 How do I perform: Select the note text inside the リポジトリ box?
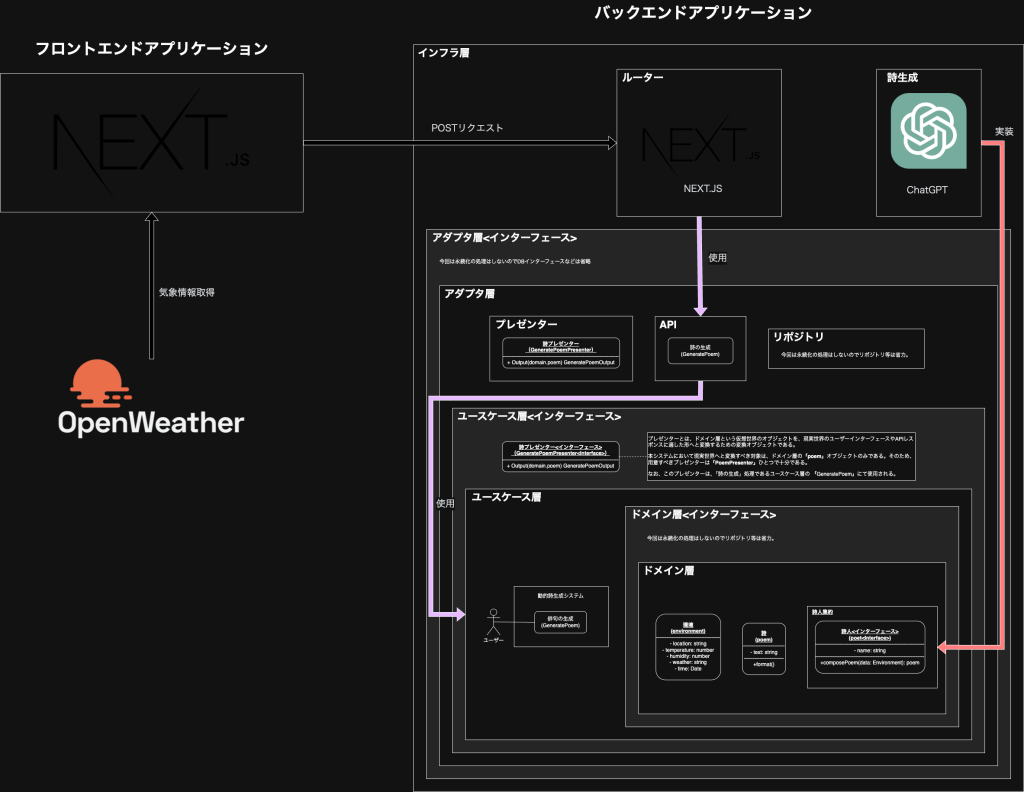pos(845,355)
